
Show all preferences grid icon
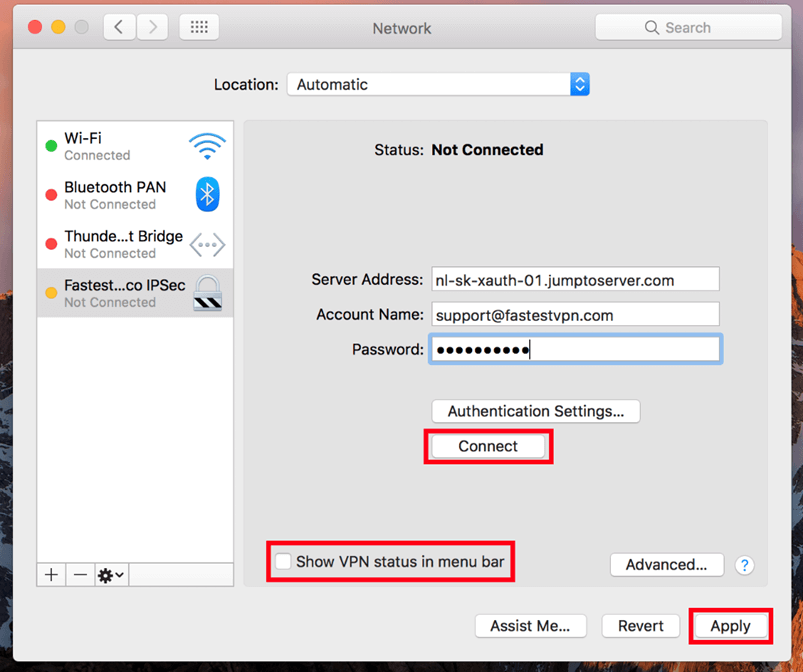pos(199,27)
